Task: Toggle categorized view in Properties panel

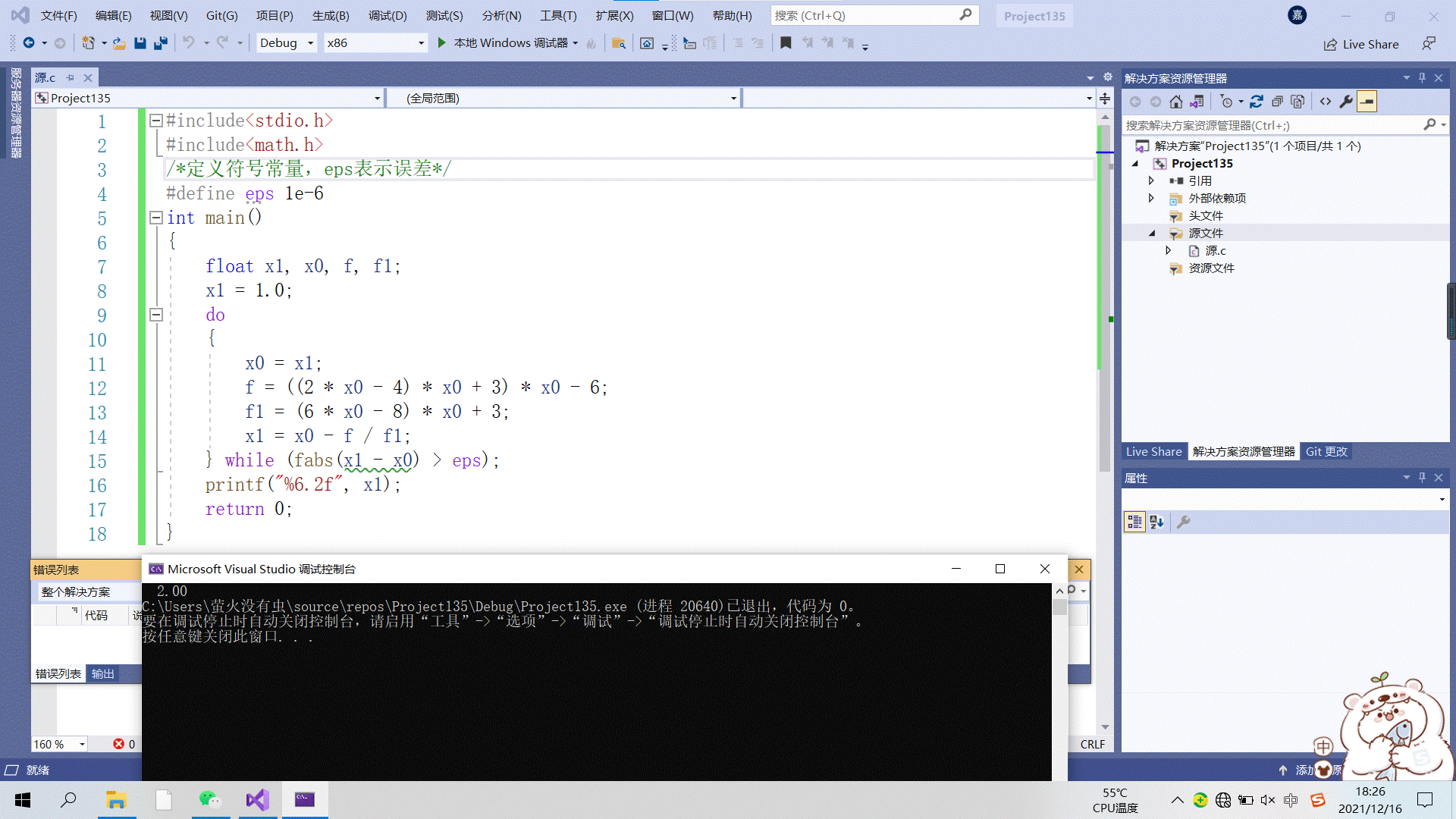Action: click(x=1134, y=522)
